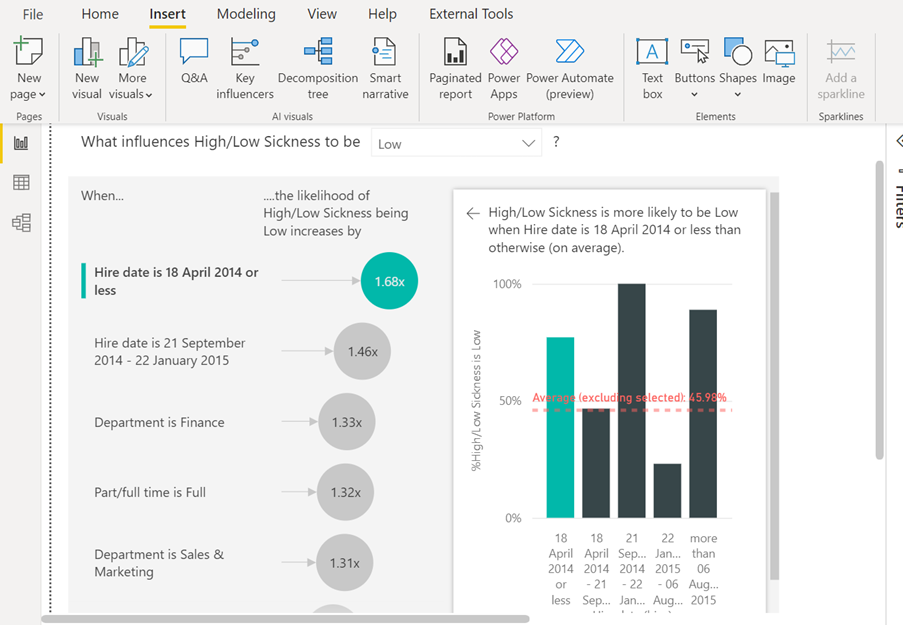Image resolution: width=903 pixels, height=625 pixels.
Task: Click the back arrow in the detail pane
Action: [473, 214]
